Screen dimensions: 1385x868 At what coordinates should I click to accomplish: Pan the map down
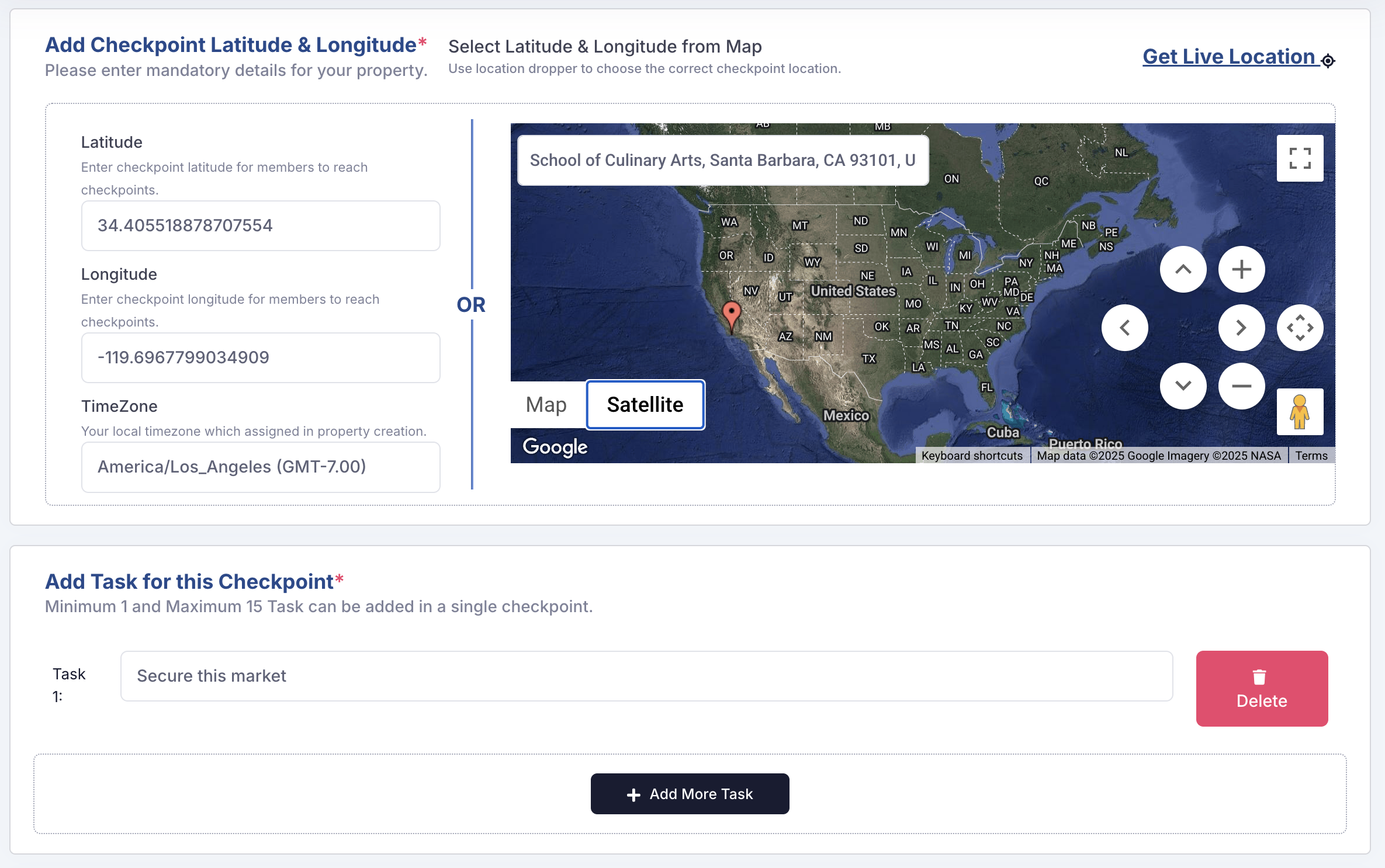(x=1183, y=386)
